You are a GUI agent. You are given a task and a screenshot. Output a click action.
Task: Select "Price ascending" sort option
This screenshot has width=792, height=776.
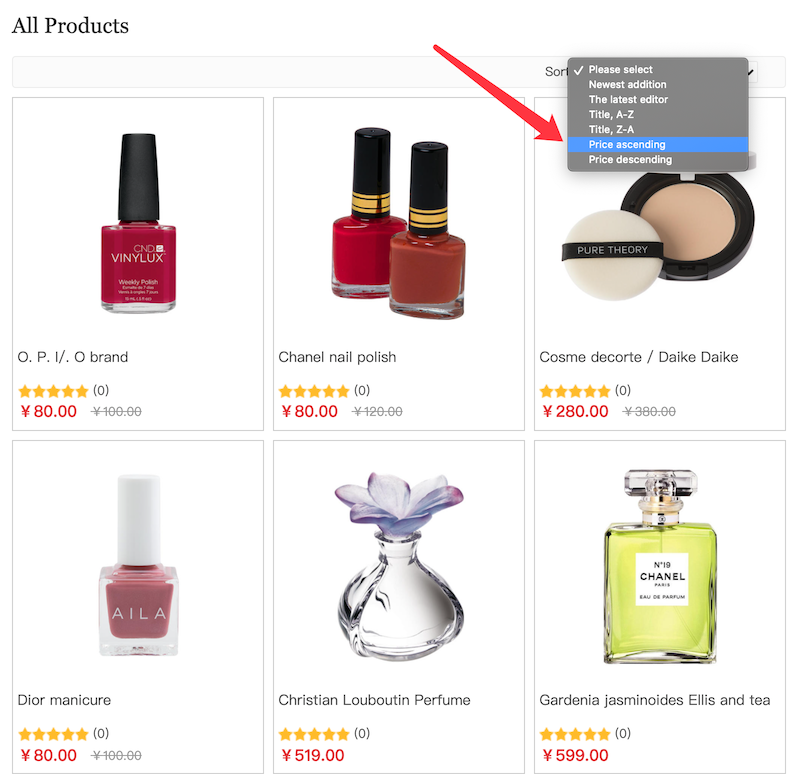click(627, 145)
